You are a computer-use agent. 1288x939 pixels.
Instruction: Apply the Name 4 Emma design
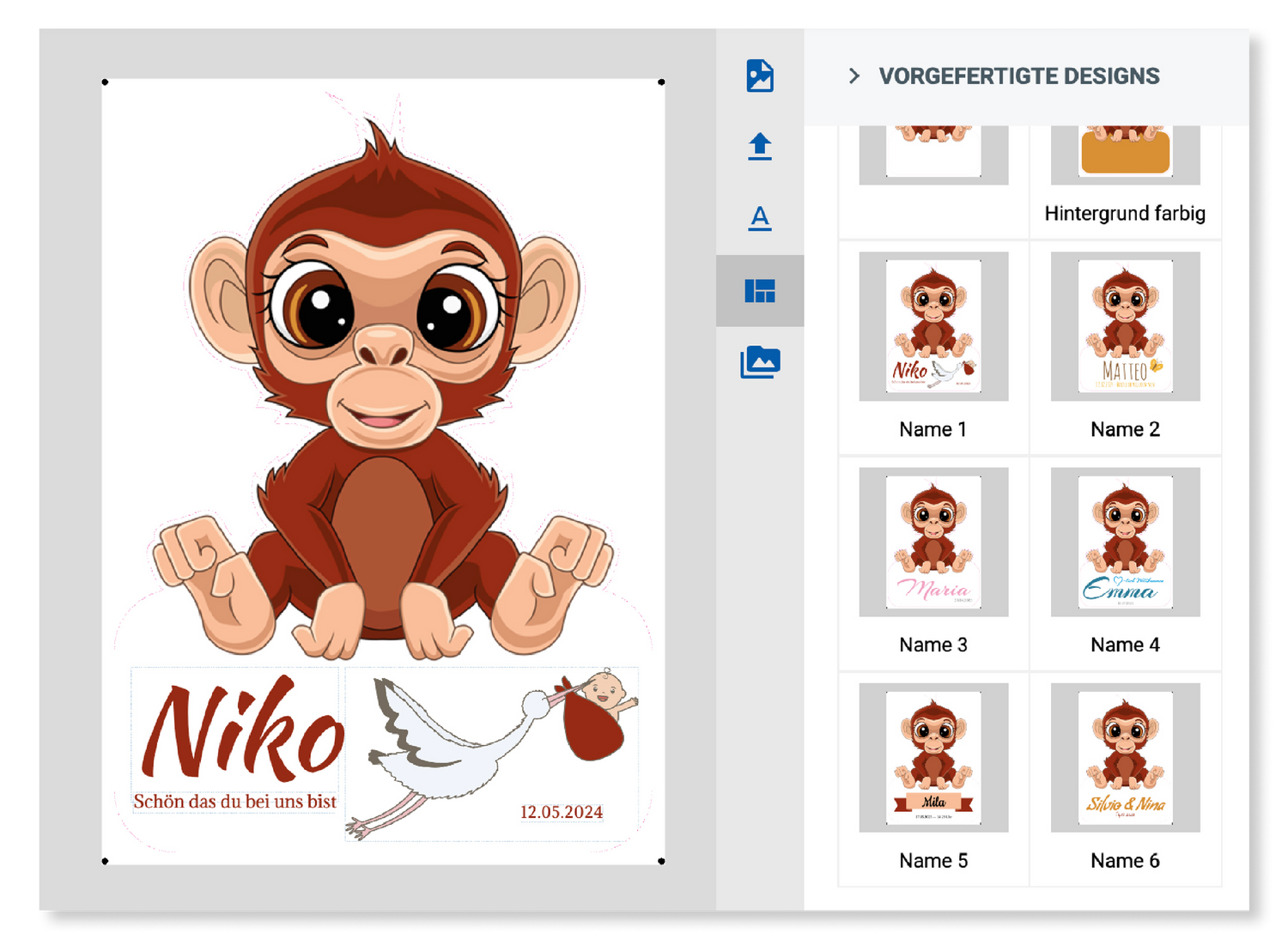(1125, 542)
